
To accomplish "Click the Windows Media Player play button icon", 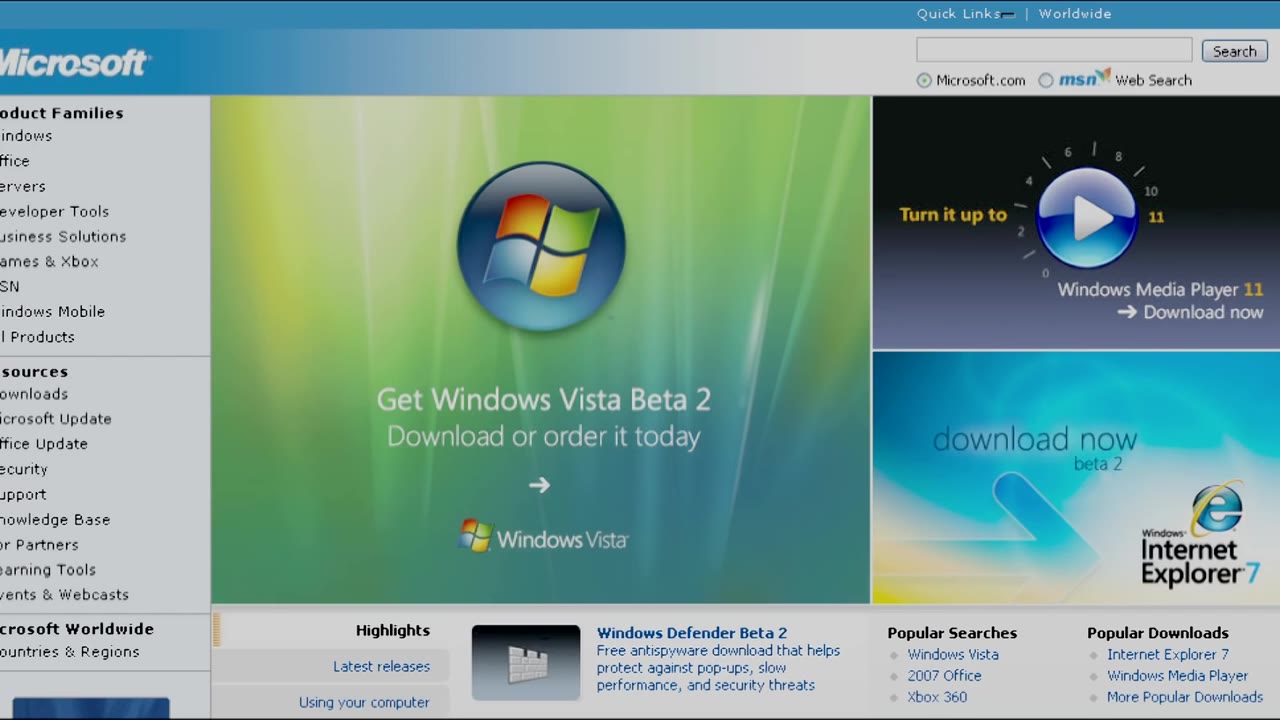I will (x=1087, y=217).
